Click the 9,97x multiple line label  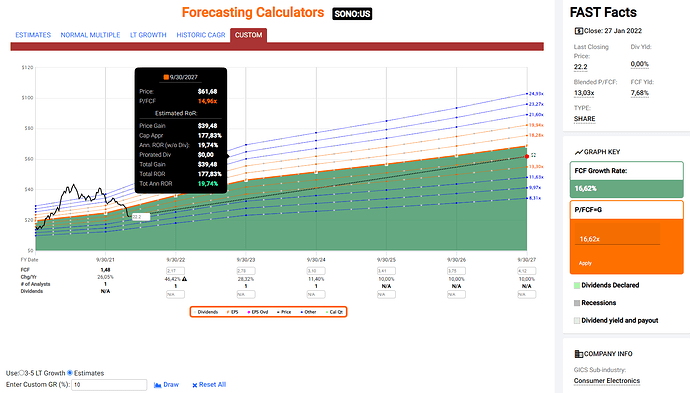(x=535, y=187)
